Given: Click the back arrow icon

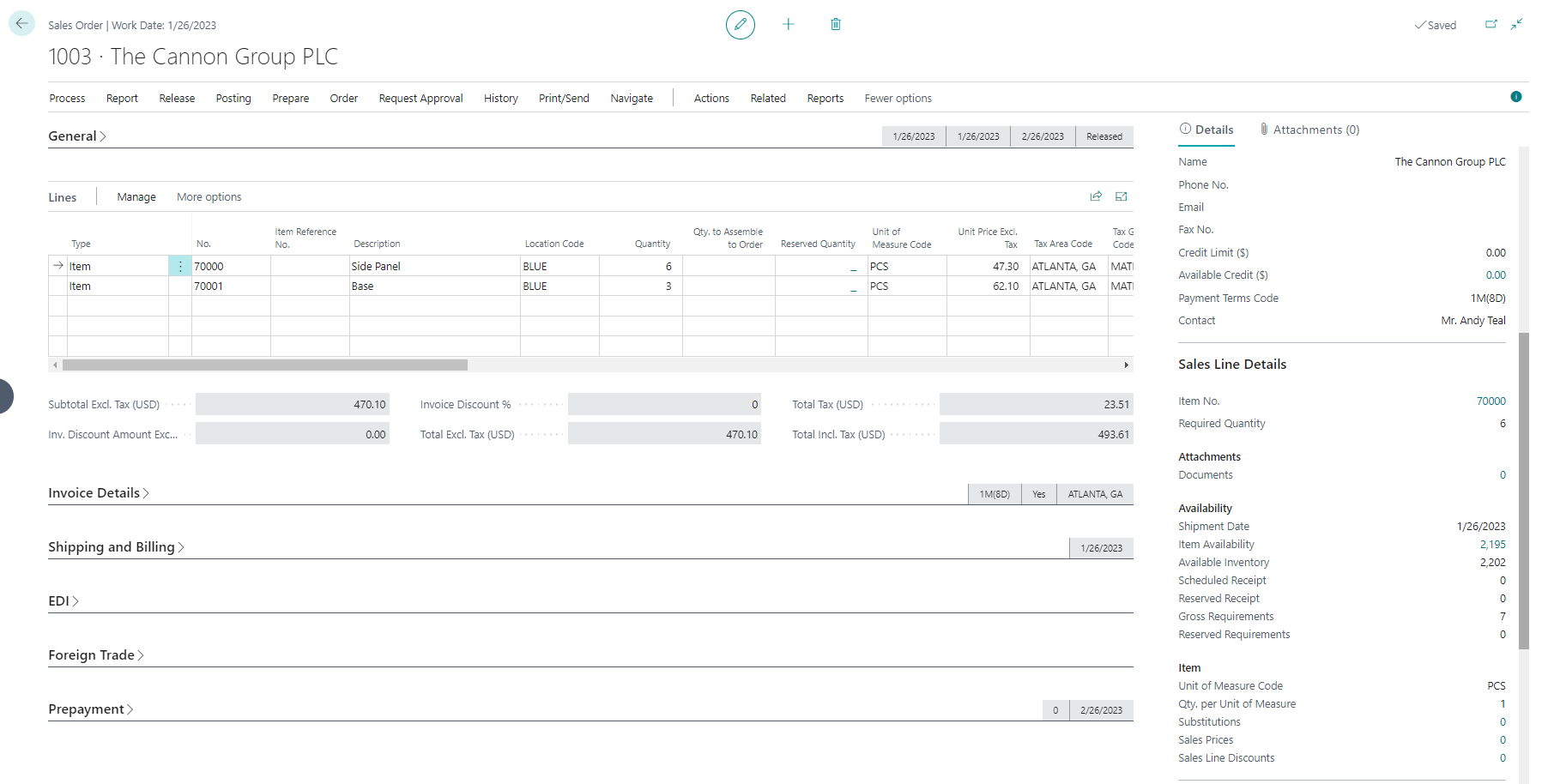Looking at the screenshot, I should 21,23.
